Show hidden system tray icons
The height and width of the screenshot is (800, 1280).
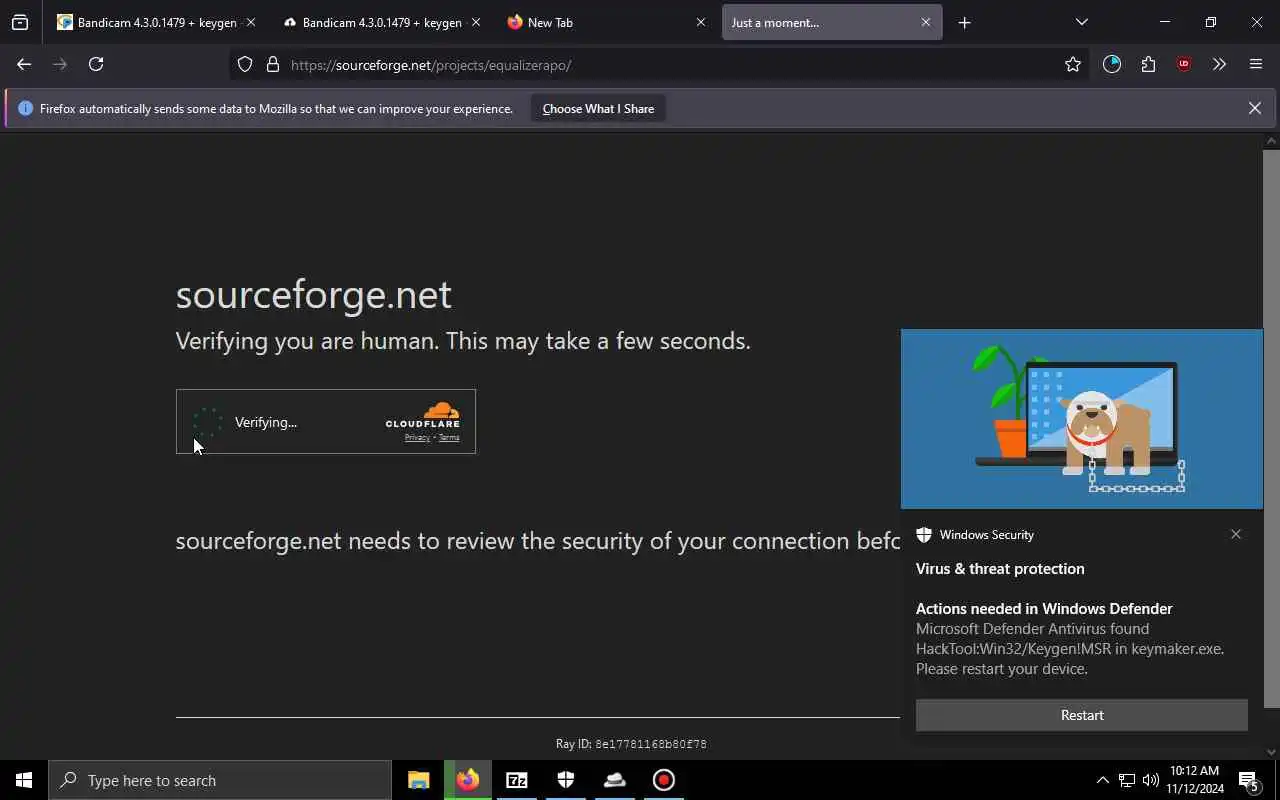pos(1102,780)
